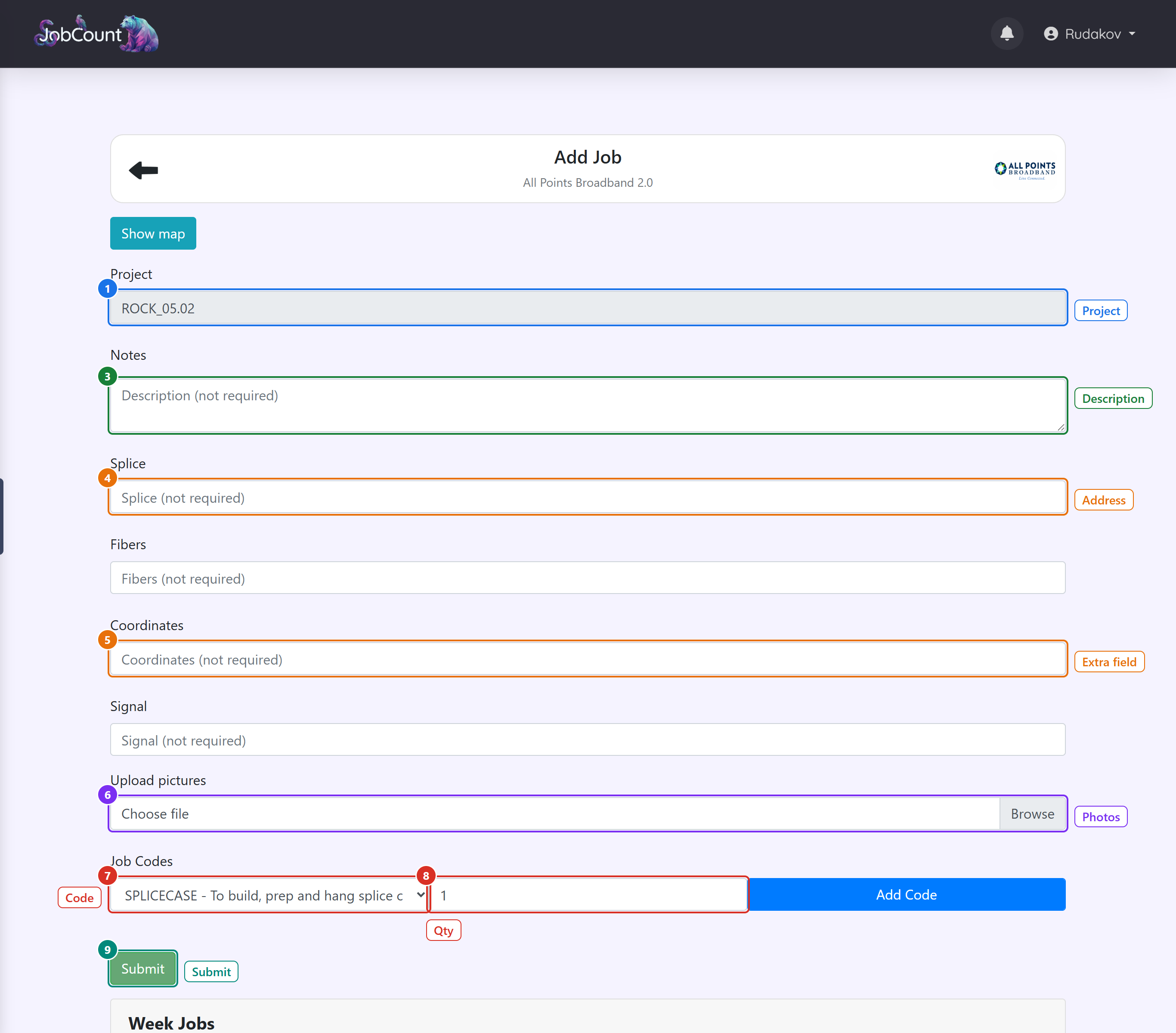Open the SPLICECASE job code dropdown
The image size is (1176, 1033).
click(269, 895)
